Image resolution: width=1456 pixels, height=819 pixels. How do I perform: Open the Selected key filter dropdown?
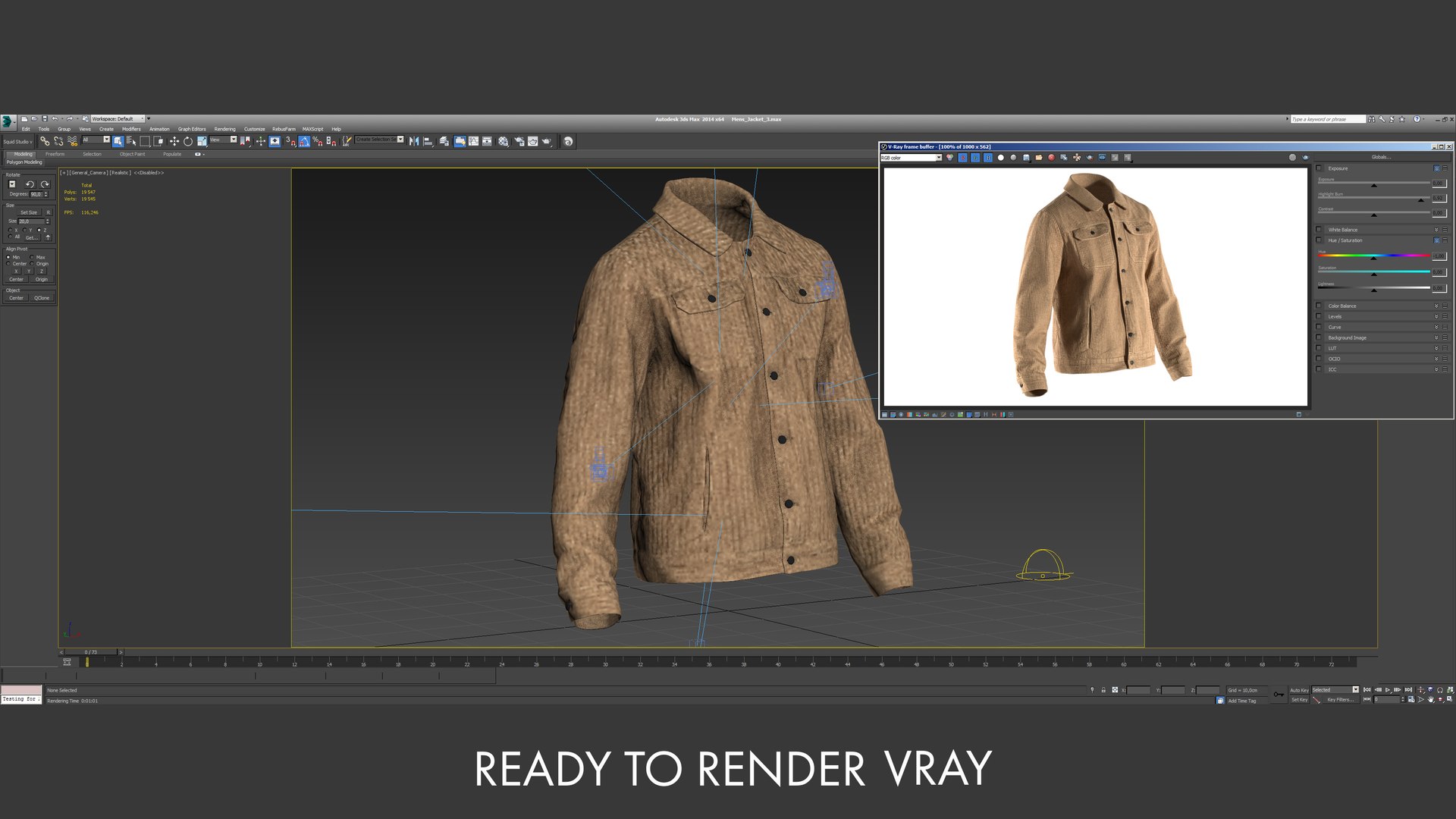(x=1335, y=690)
